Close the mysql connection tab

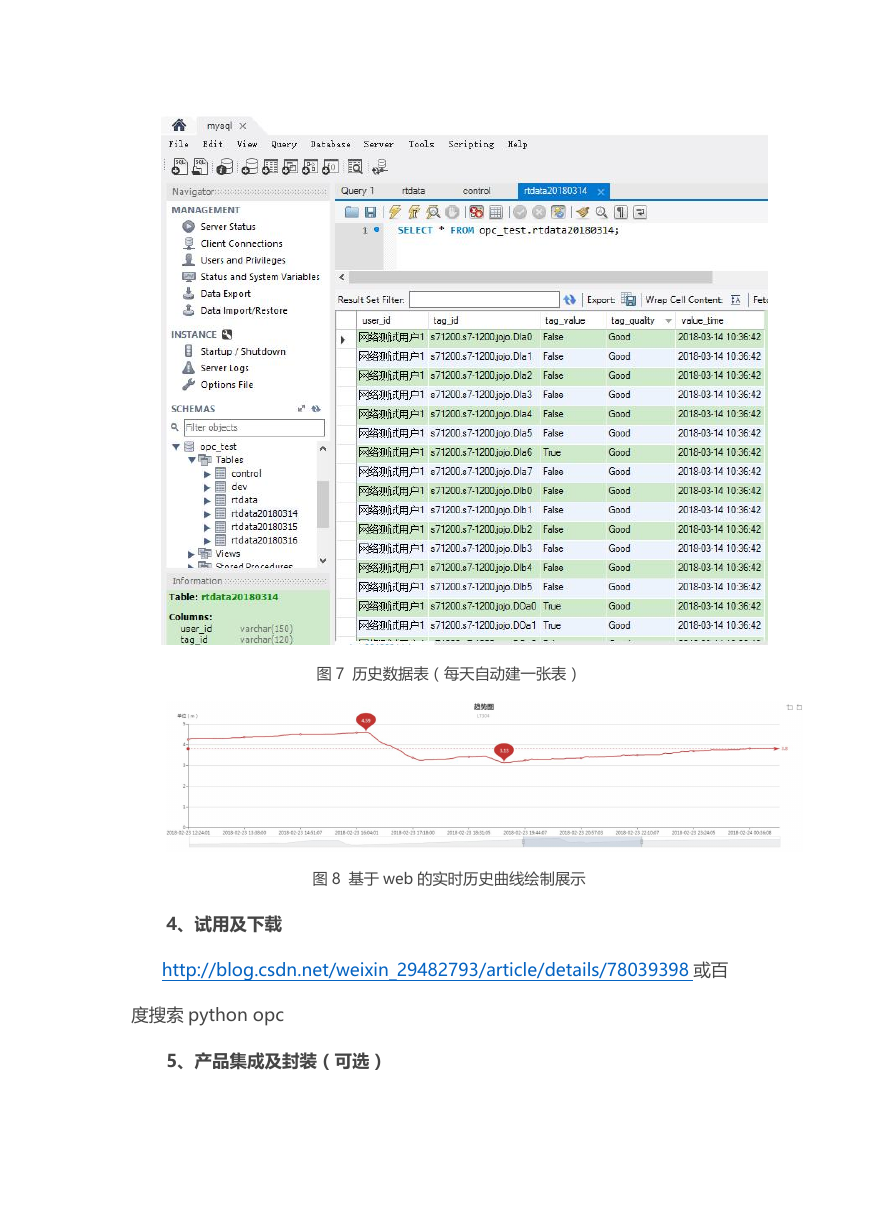[242, 126]
